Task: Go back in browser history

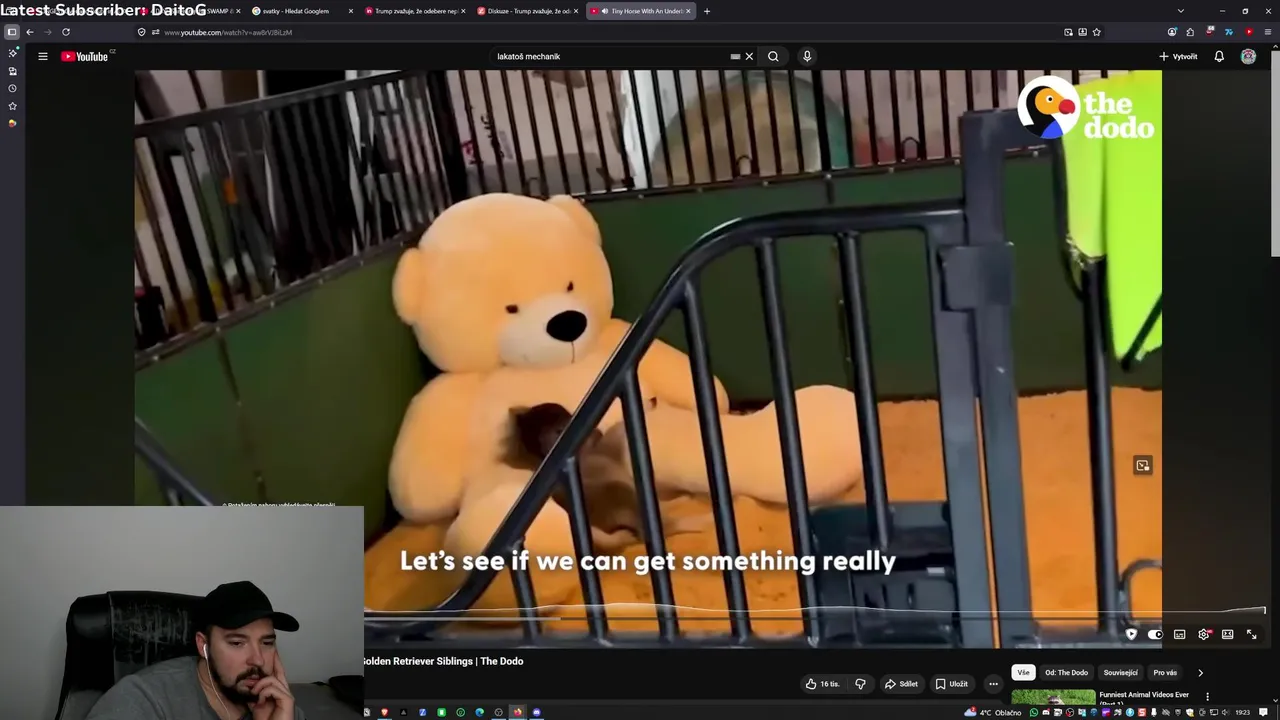Action: point(29,32)
